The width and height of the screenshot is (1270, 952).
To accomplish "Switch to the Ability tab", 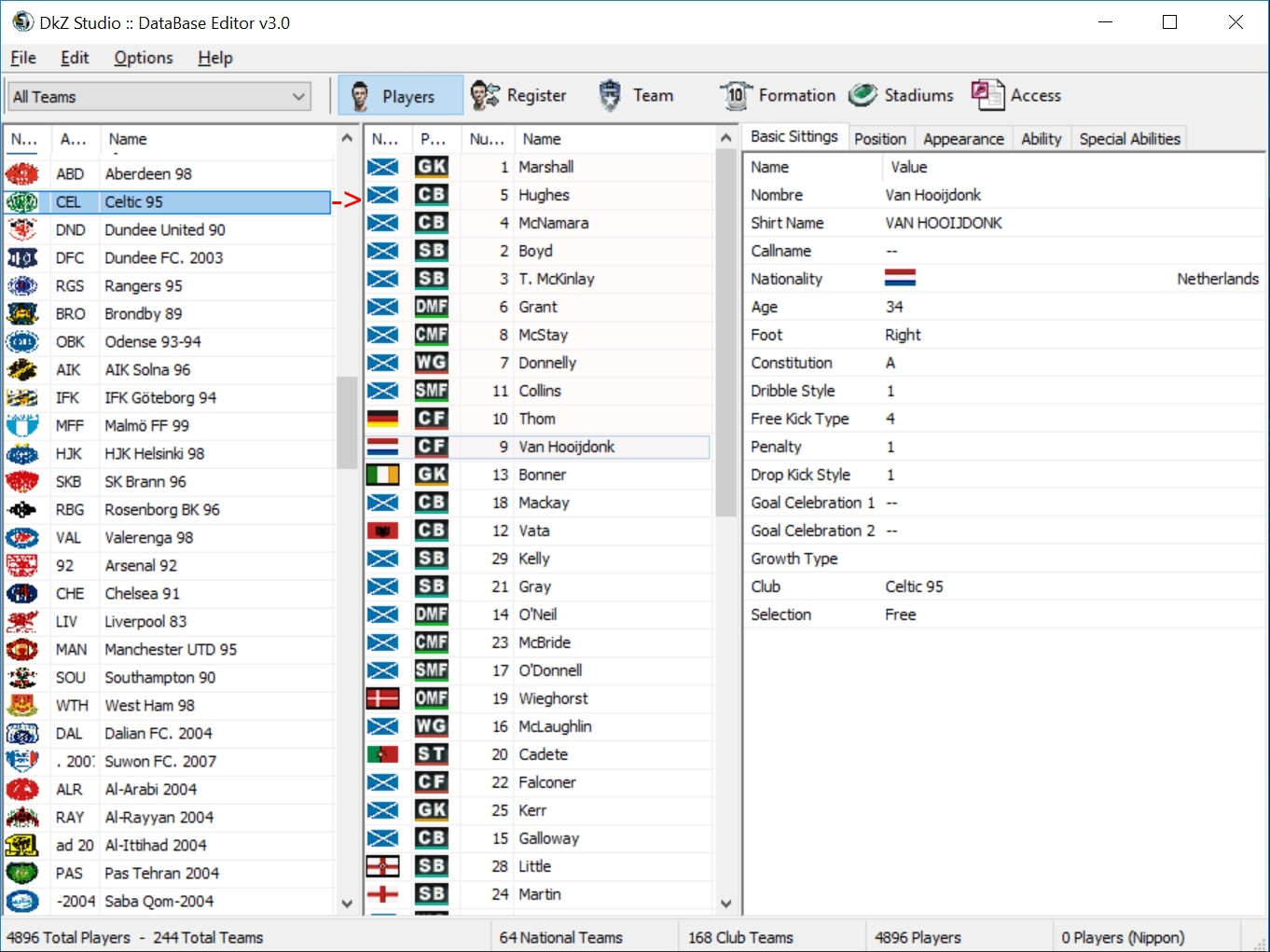I will click(x=1042, y=139).
